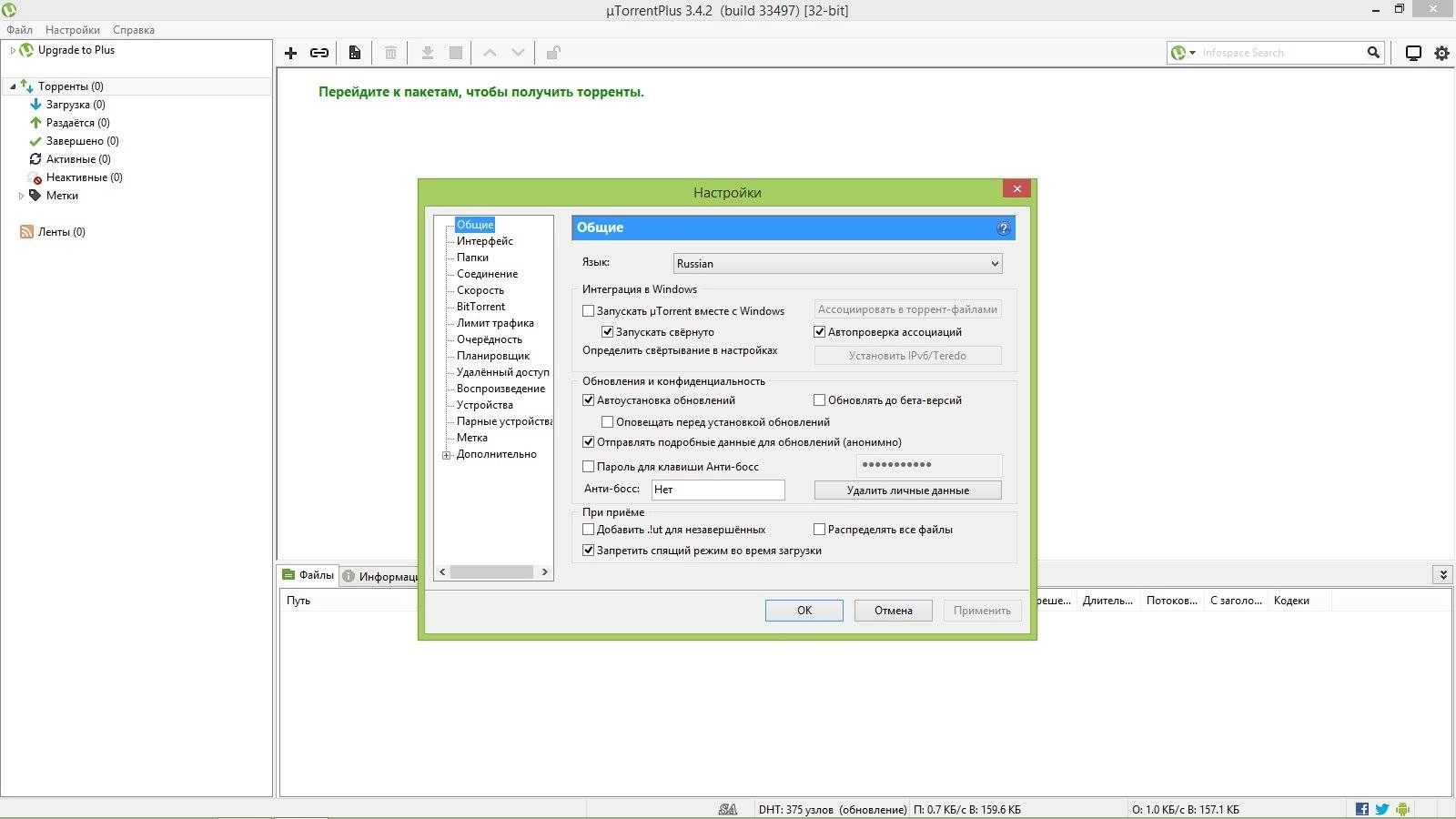Click the Twitter icon in status bar
This screenshot has height=819, width=1456.
[1382, 809]
